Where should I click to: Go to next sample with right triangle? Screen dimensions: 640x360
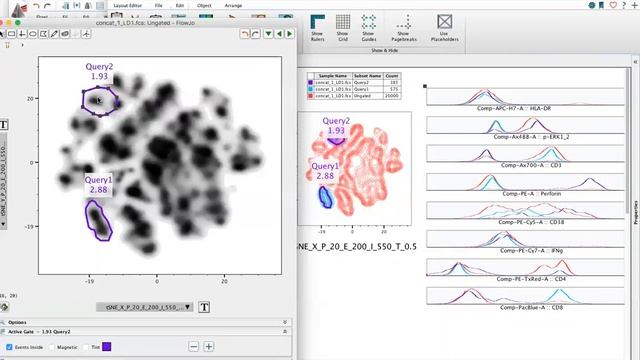(289, 33)
